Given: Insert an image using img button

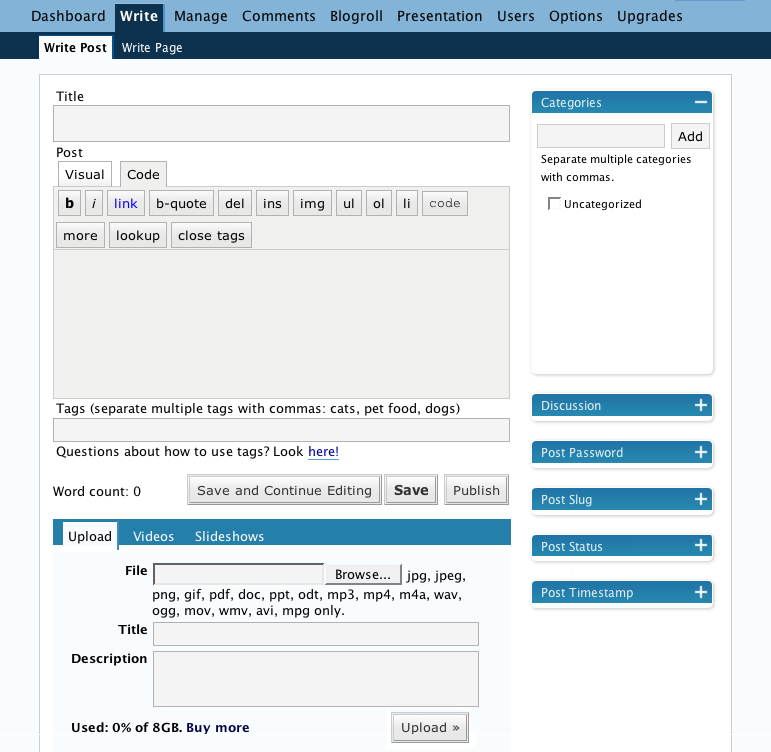Looking at the screenshot, I should click(x=312, y=203).
